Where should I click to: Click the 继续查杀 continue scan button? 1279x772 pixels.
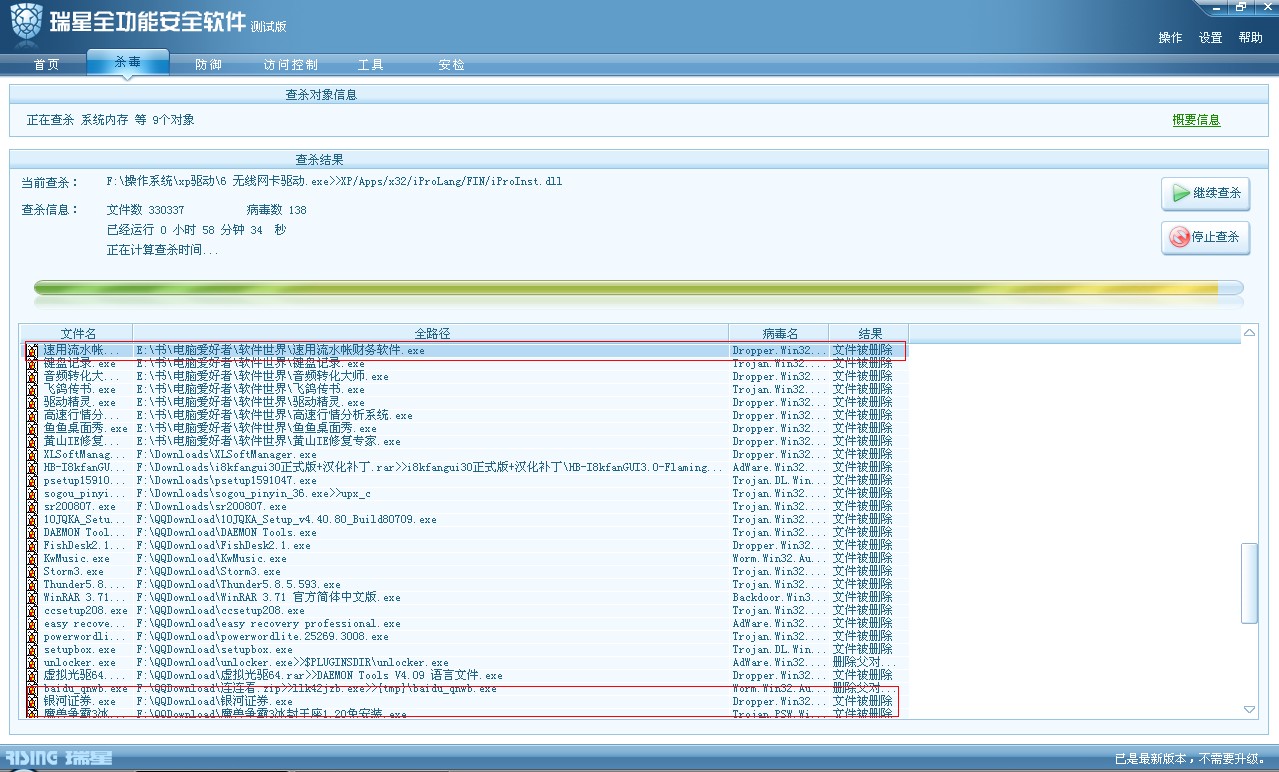[1206, 194]
